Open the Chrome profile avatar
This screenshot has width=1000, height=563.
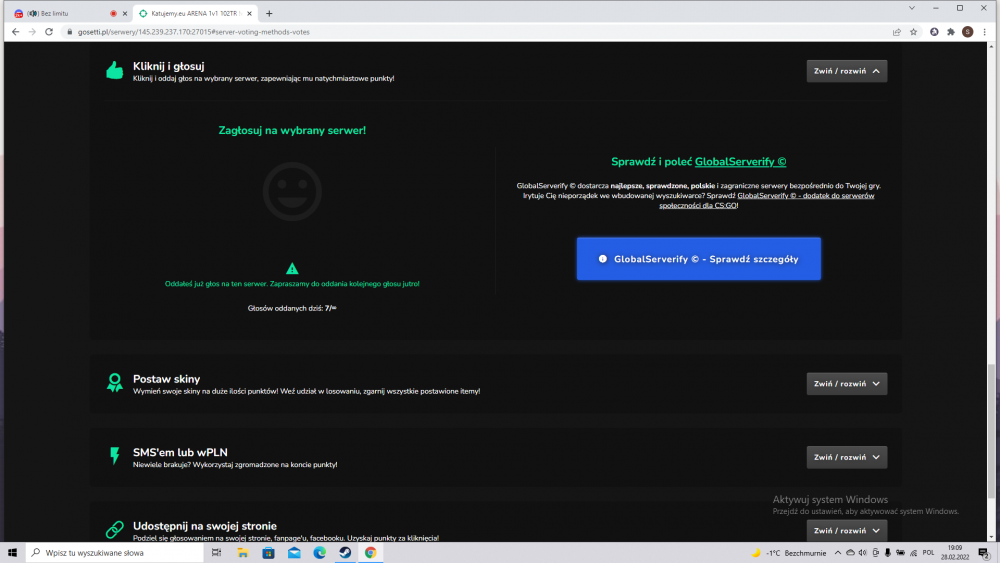coord(967,32)
